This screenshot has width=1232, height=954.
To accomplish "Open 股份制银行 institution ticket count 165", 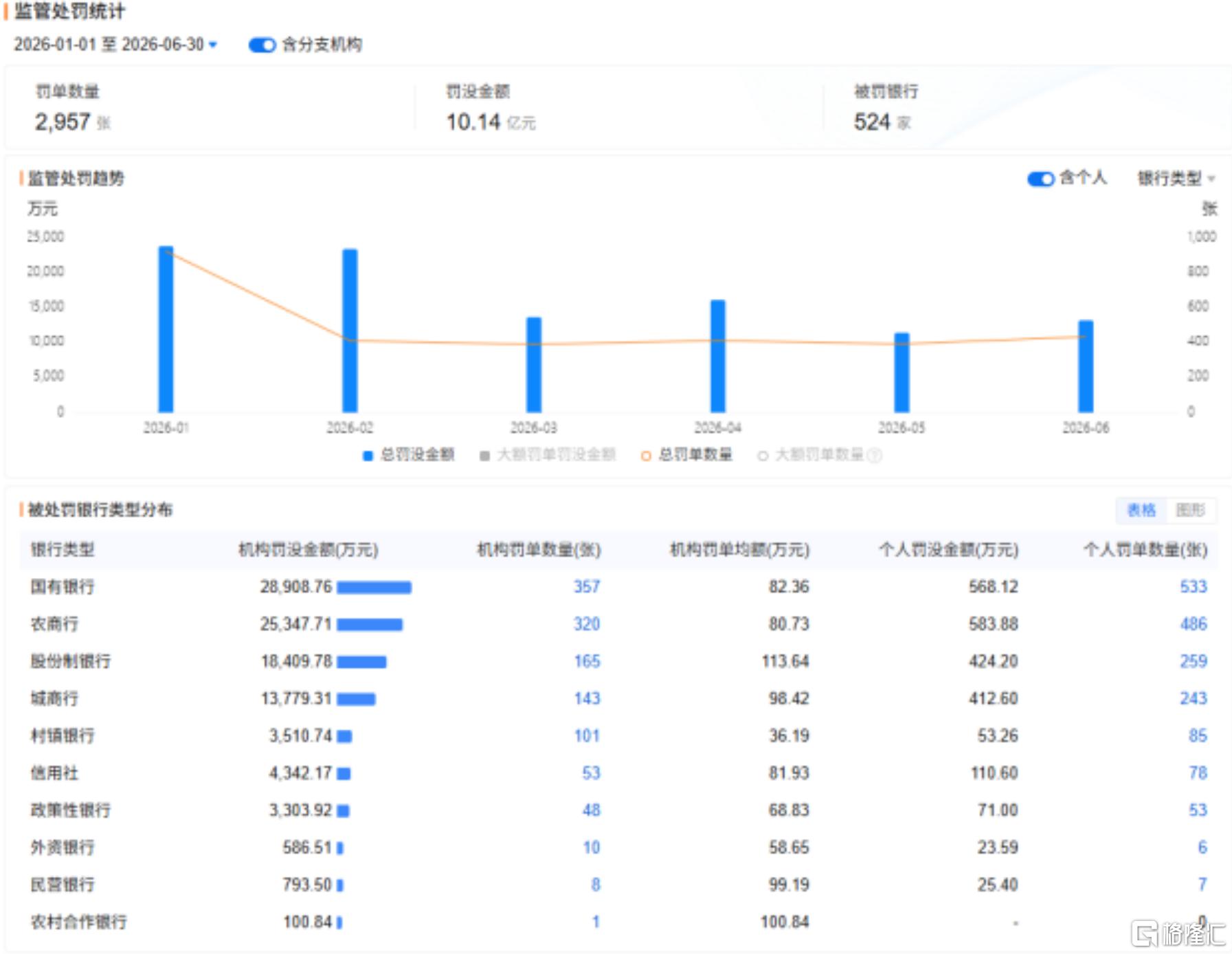I will 587,661.
